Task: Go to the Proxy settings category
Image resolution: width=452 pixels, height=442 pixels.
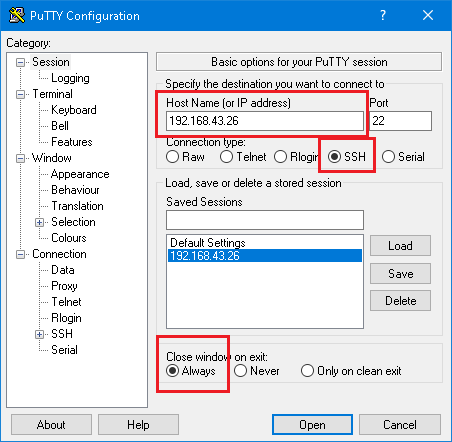Action: [64, 286]
